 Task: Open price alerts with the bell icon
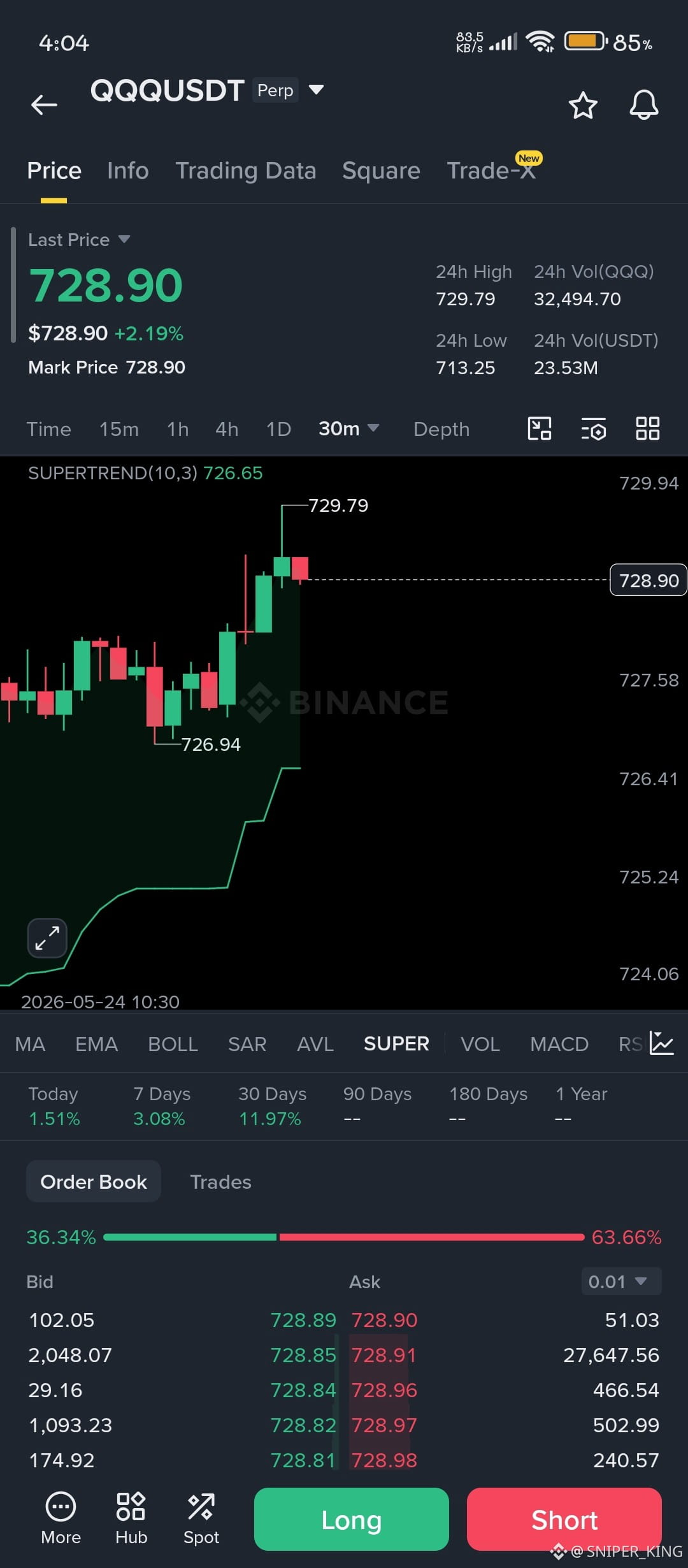tap(643, 105)
